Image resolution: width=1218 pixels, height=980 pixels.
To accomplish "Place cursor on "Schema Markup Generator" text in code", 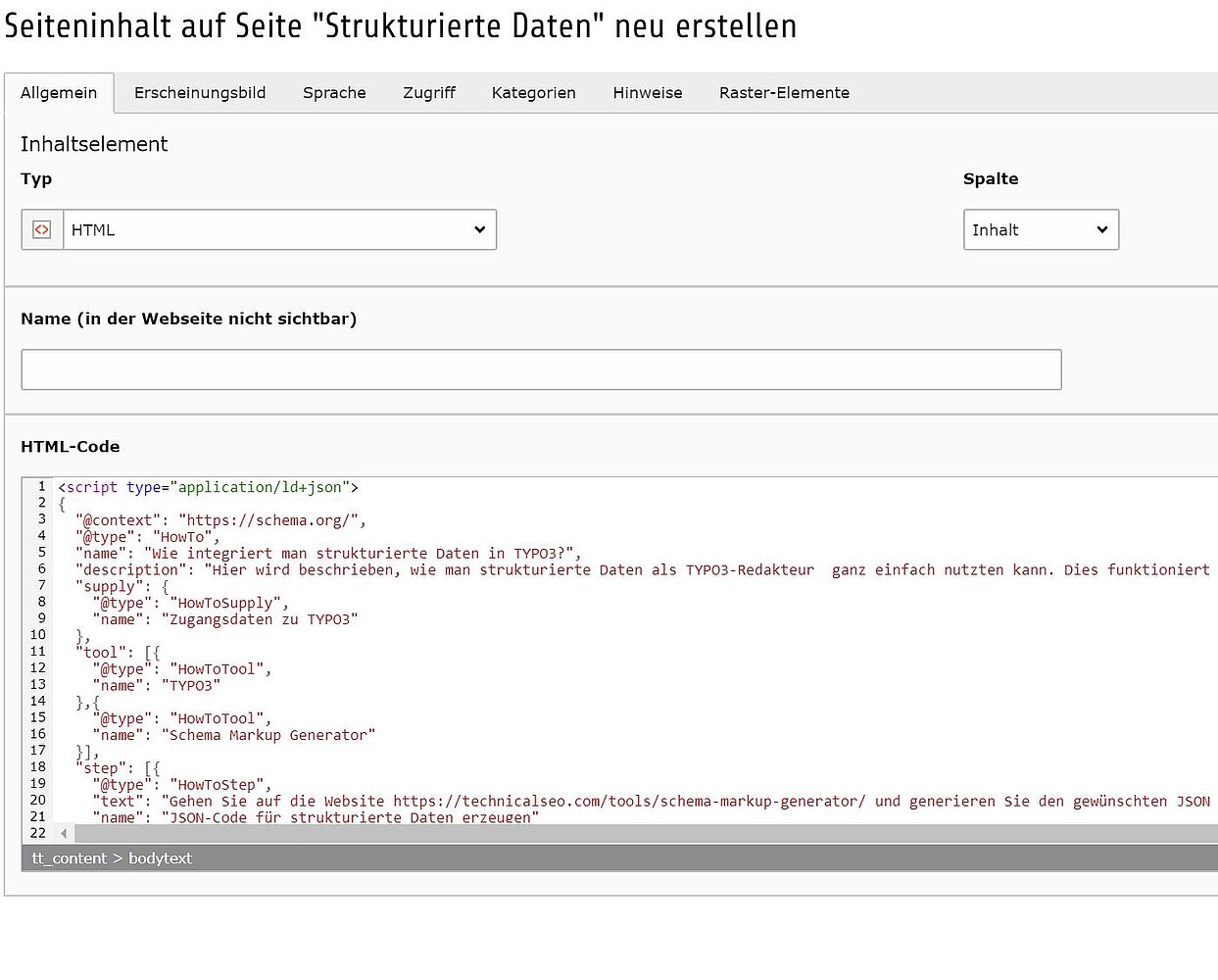I will pyautogui.click(x=271, y=735).
